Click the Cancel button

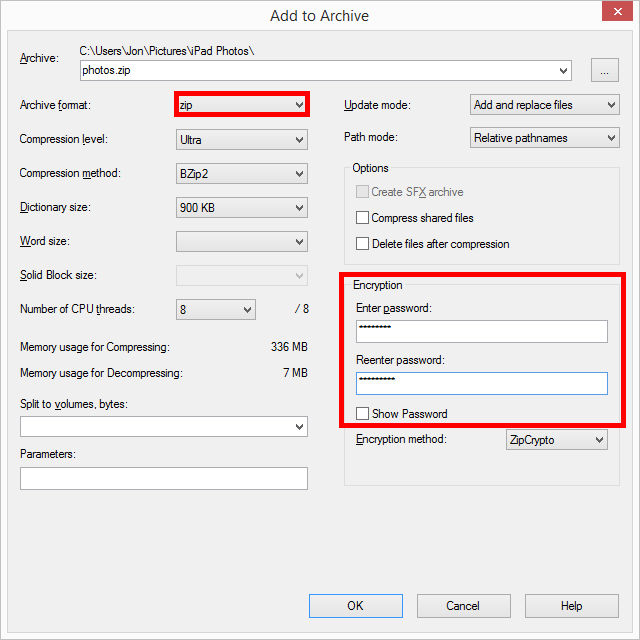coord(463,606)
